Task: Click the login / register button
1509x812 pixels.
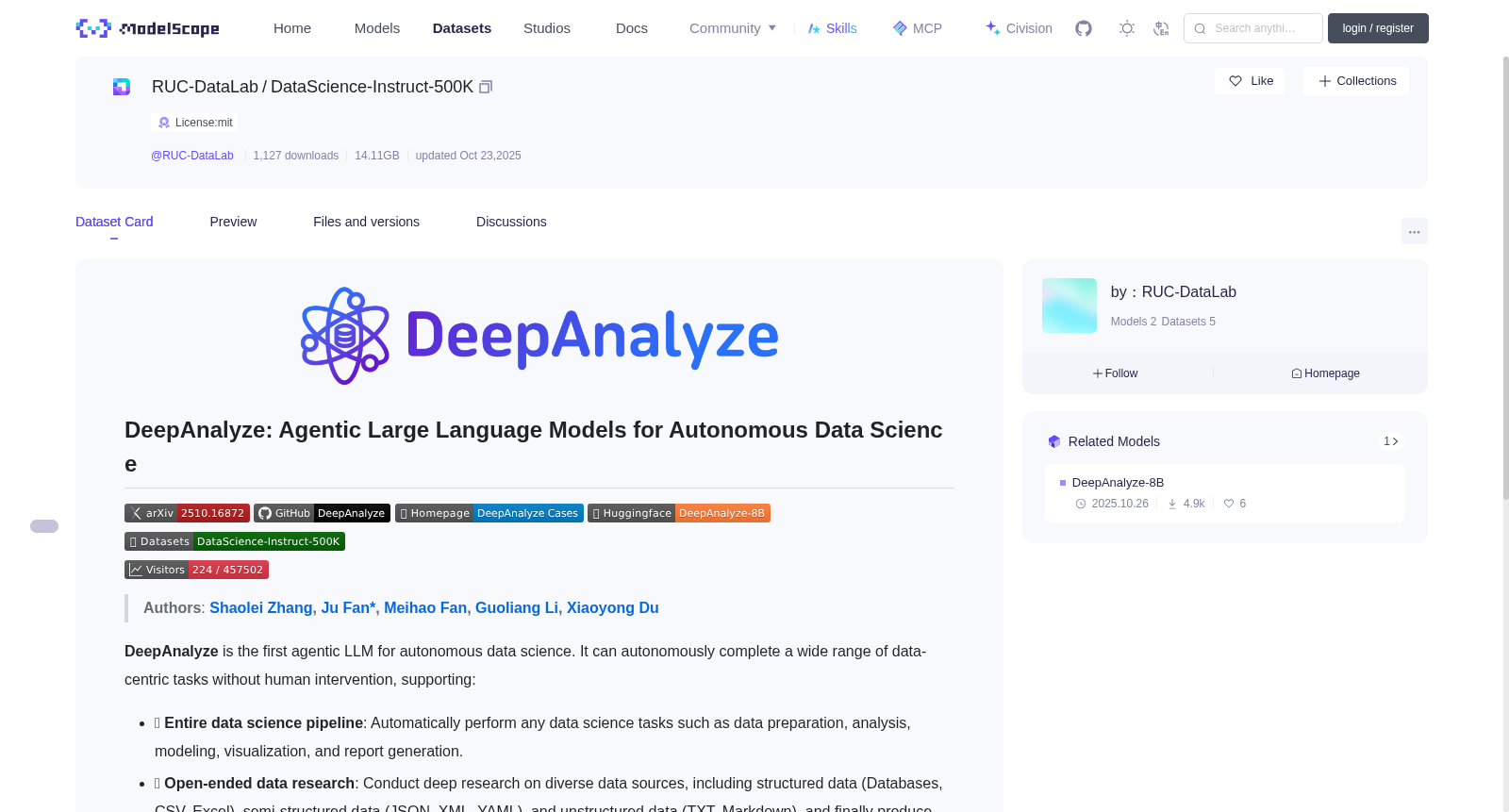Action: pos(1378,28)
